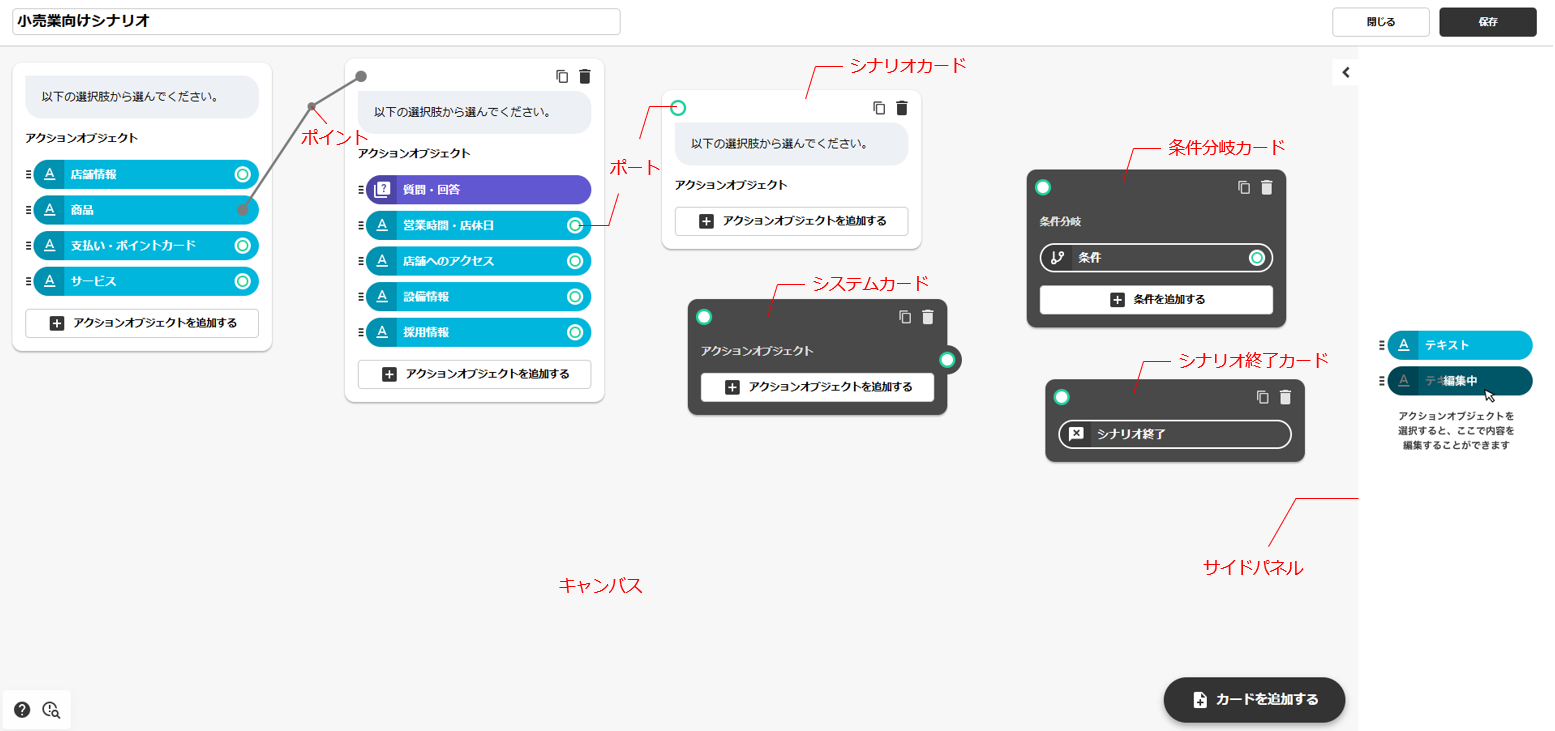This screenshot has width=1555, height=731.
Task: Click the output port on 店舗情報
Action: coord(242,174)
